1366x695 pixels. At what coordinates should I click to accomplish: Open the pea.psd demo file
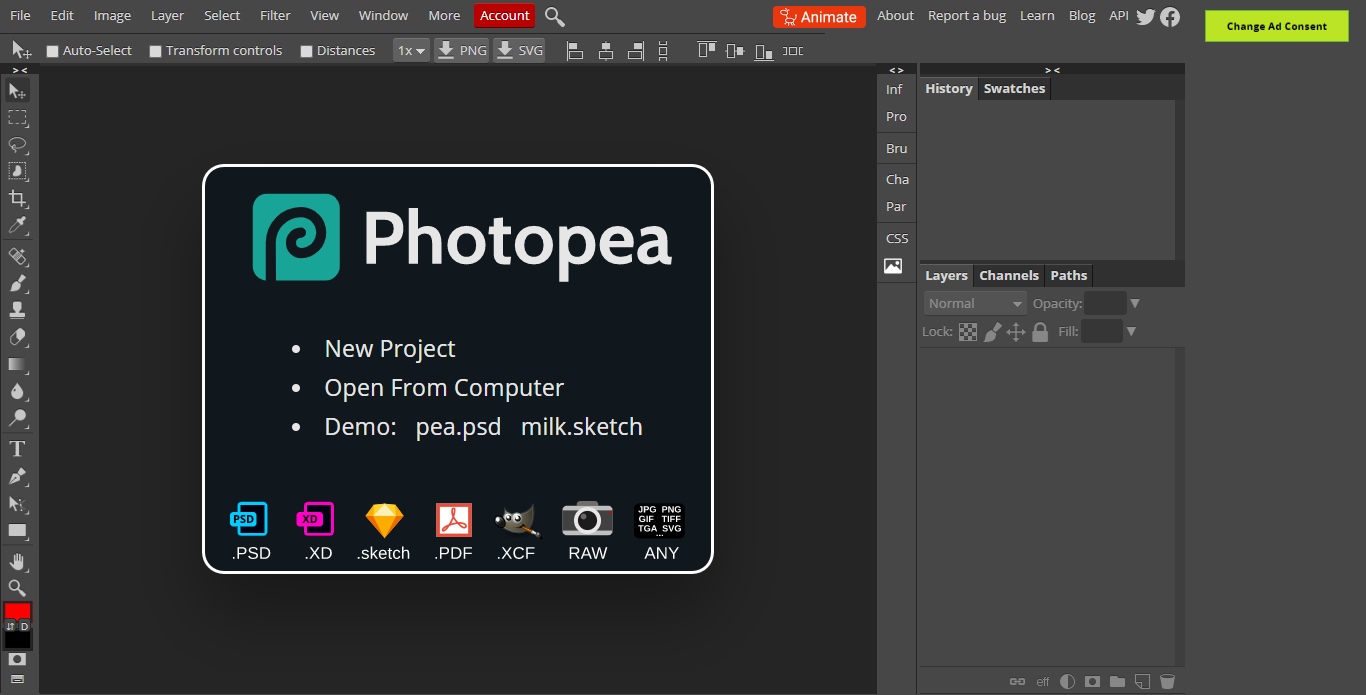[x=458, y=426]
